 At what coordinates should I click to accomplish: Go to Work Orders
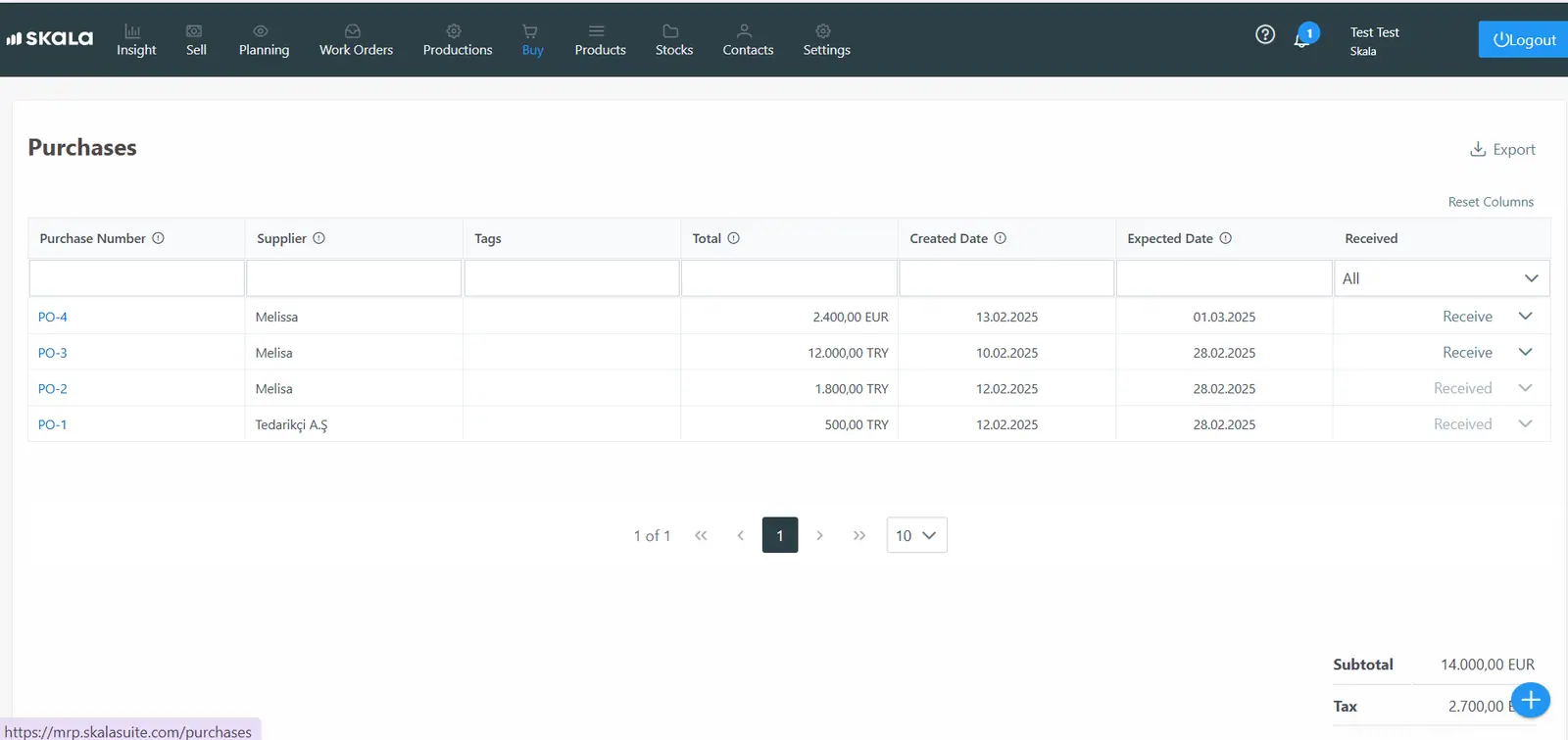(356, 40)
